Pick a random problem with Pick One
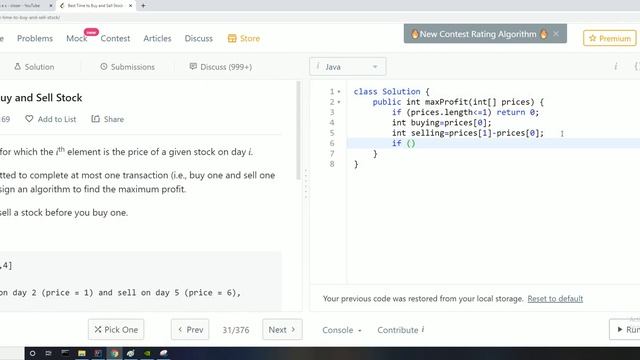The image size is (640, 360). click(x=116, y=329)
